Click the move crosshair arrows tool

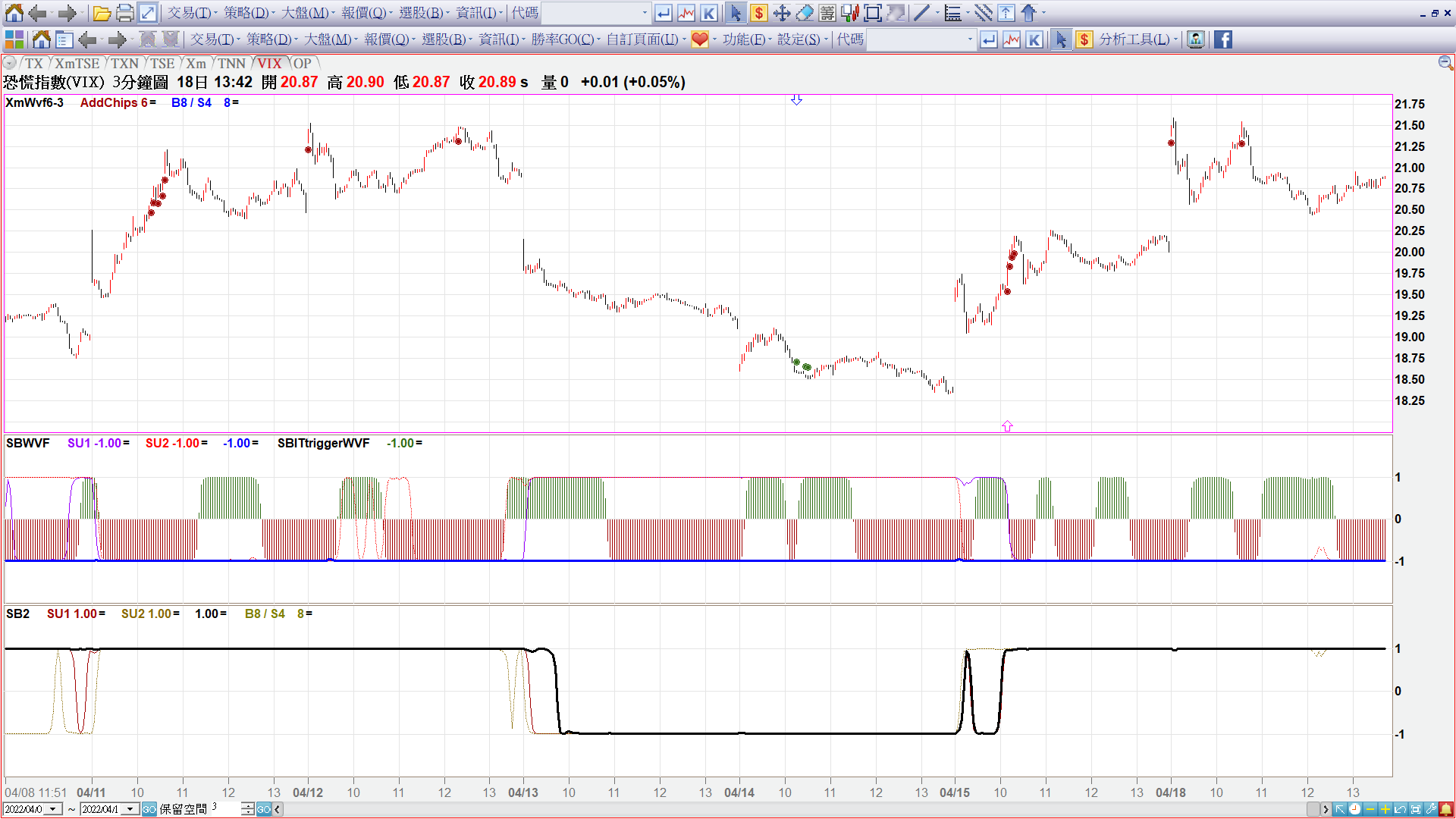[x=782, y=13]
